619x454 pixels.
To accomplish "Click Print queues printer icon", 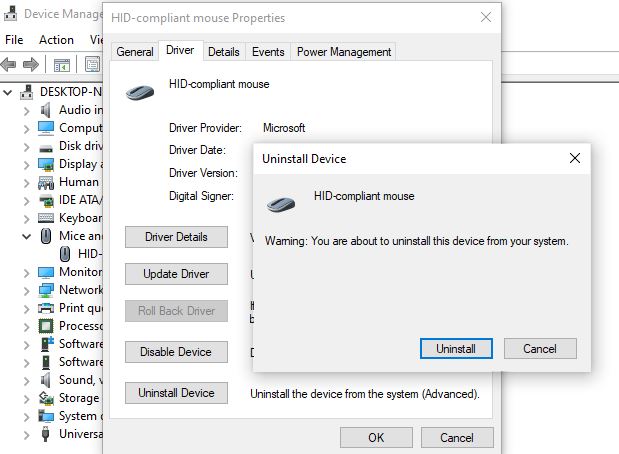I will coord(46,308).
